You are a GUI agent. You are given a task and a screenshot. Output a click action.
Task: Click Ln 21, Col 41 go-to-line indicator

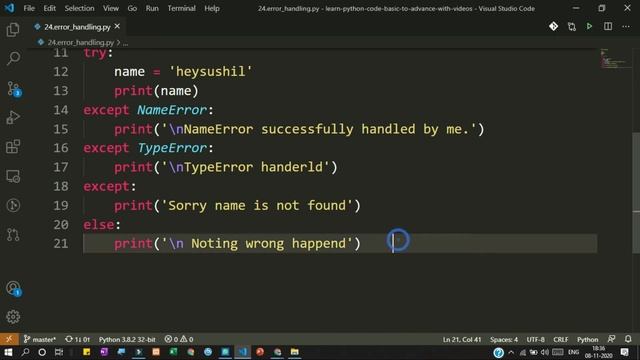[x=462, y=340]
